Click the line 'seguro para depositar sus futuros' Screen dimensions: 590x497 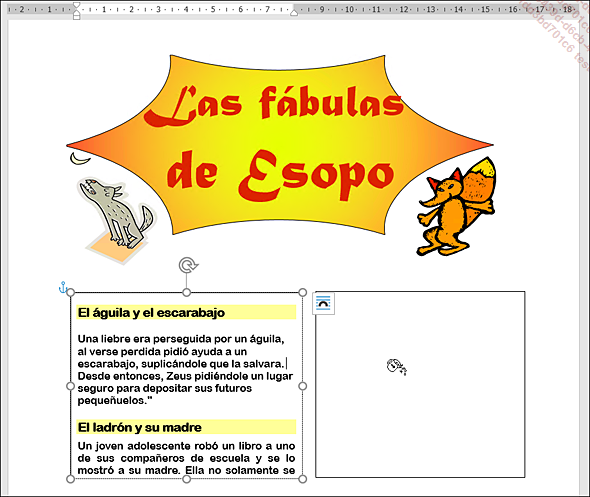(x=164, y=388)
